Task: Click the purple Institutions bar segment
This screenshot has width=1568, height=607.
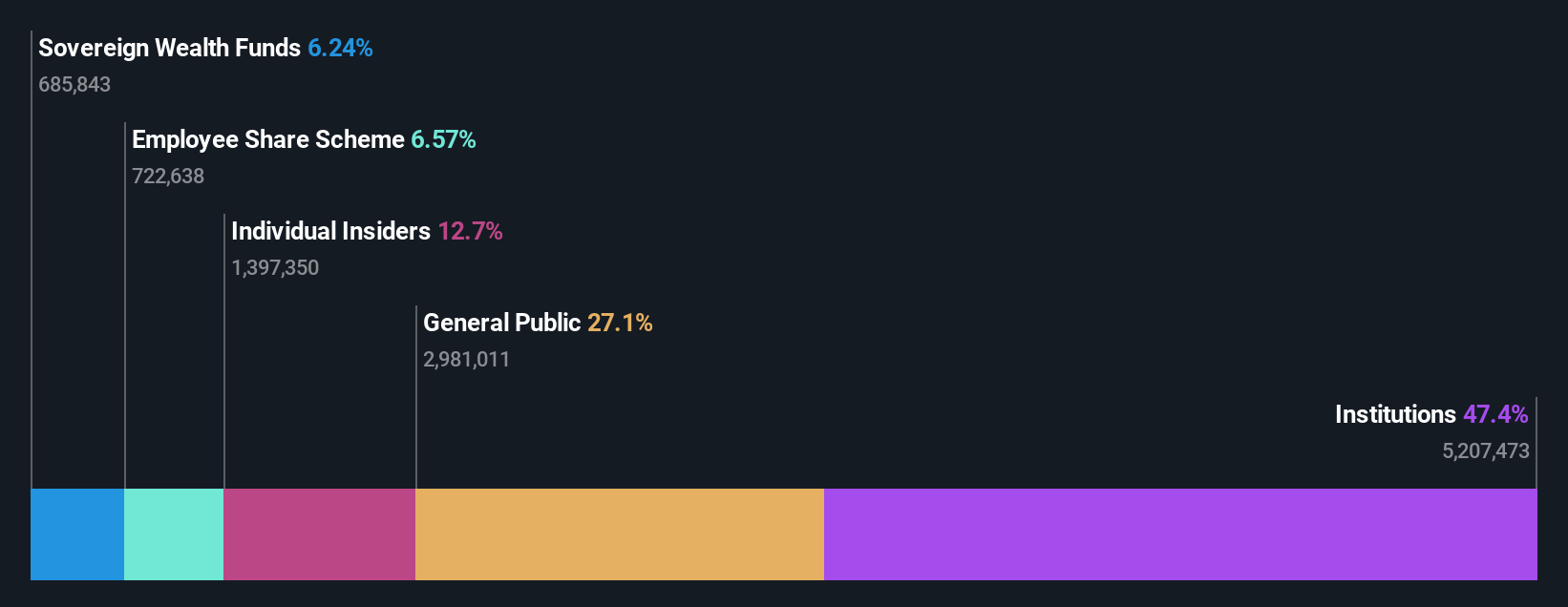Action: pyautogui.click(x=1180, y=534)
